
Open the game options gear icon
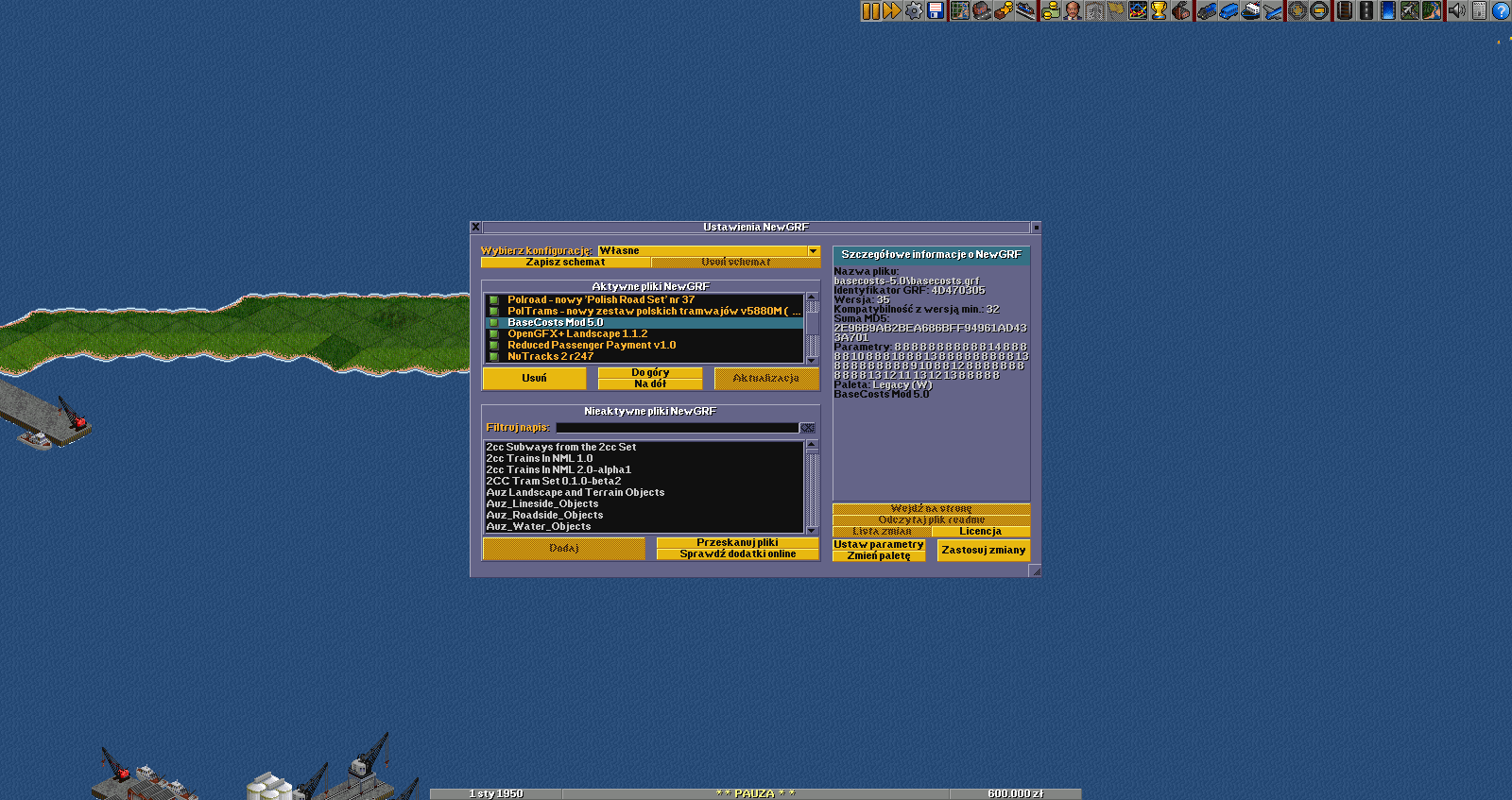click(x=914, y=10)
